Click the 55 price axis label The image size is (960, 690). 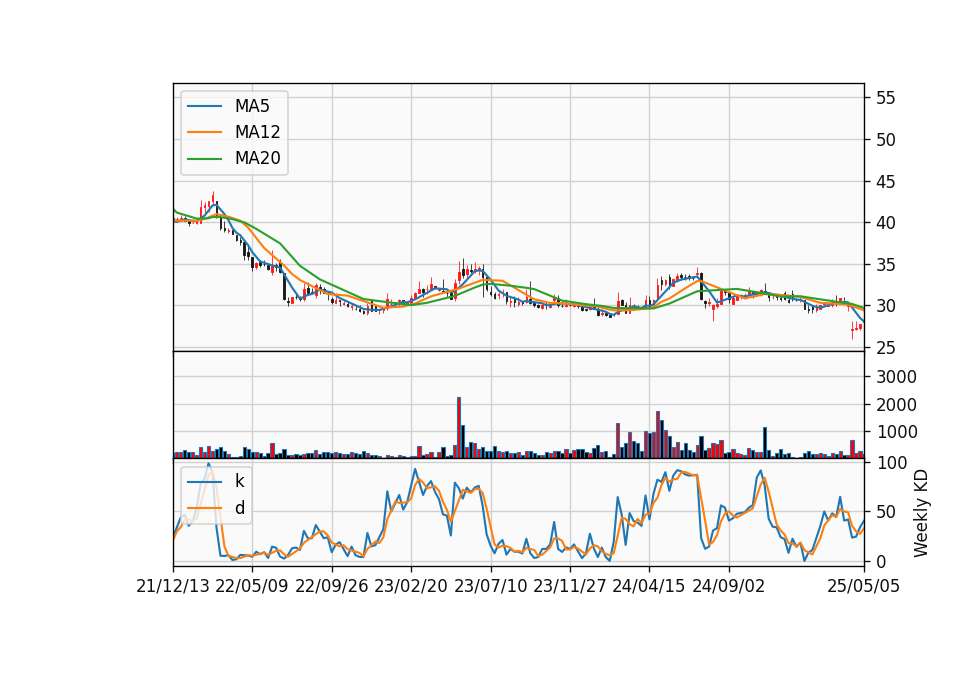[885, 98]
